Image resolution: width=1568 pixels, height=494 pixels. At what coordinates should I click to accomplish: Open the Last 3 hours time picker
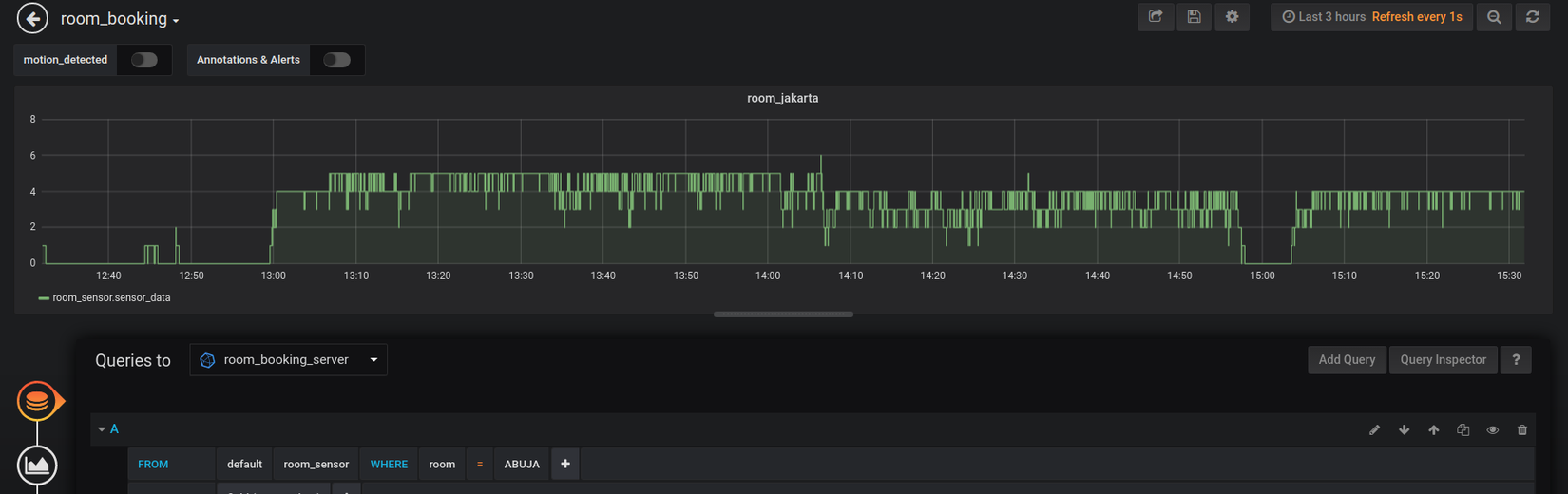click(1323, 17)
